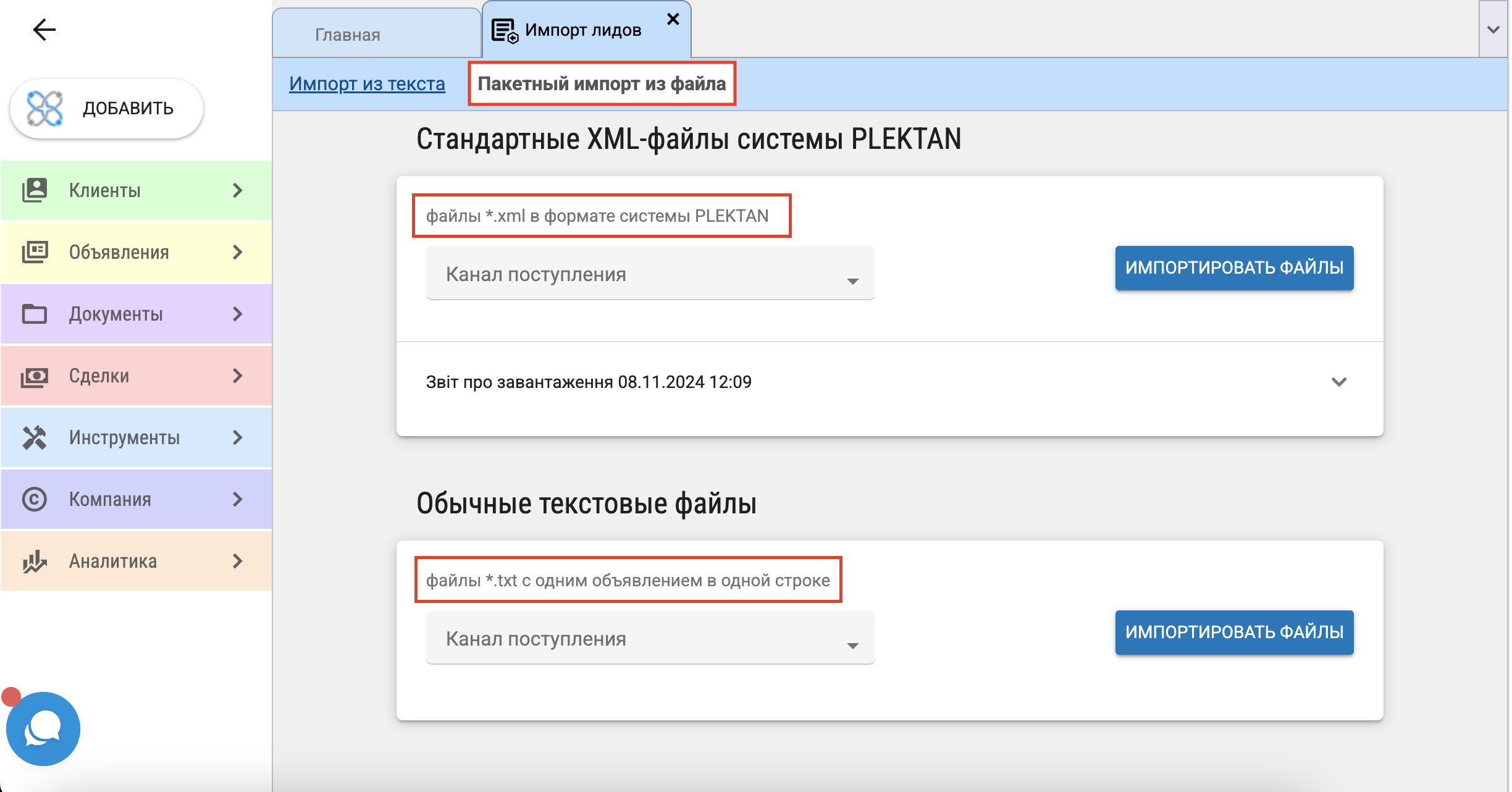
Task: Open Канал поступления dropdown for text files
Action: click(650, 638)
